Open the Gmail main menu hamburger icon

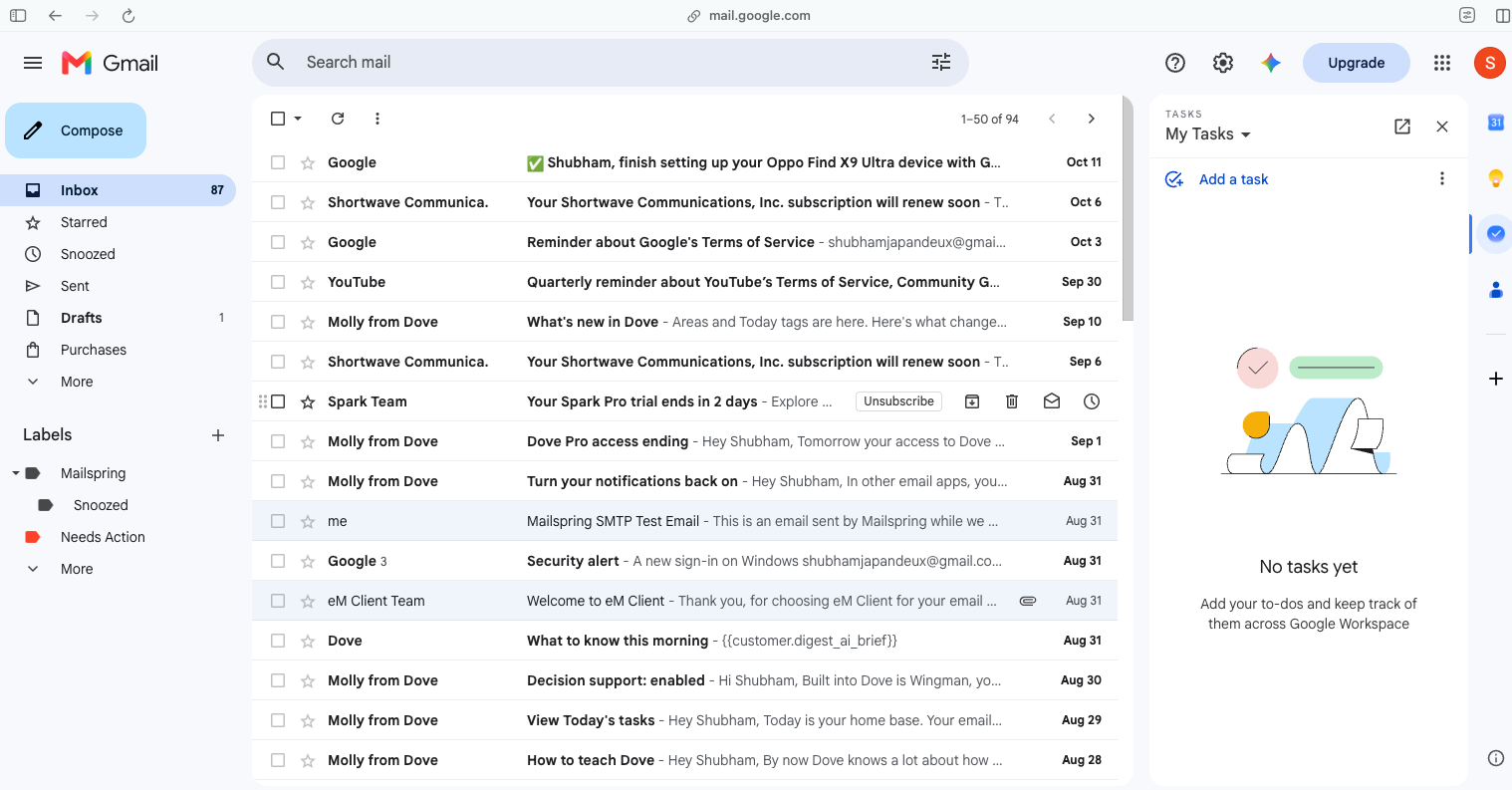[x=33, y=63]
